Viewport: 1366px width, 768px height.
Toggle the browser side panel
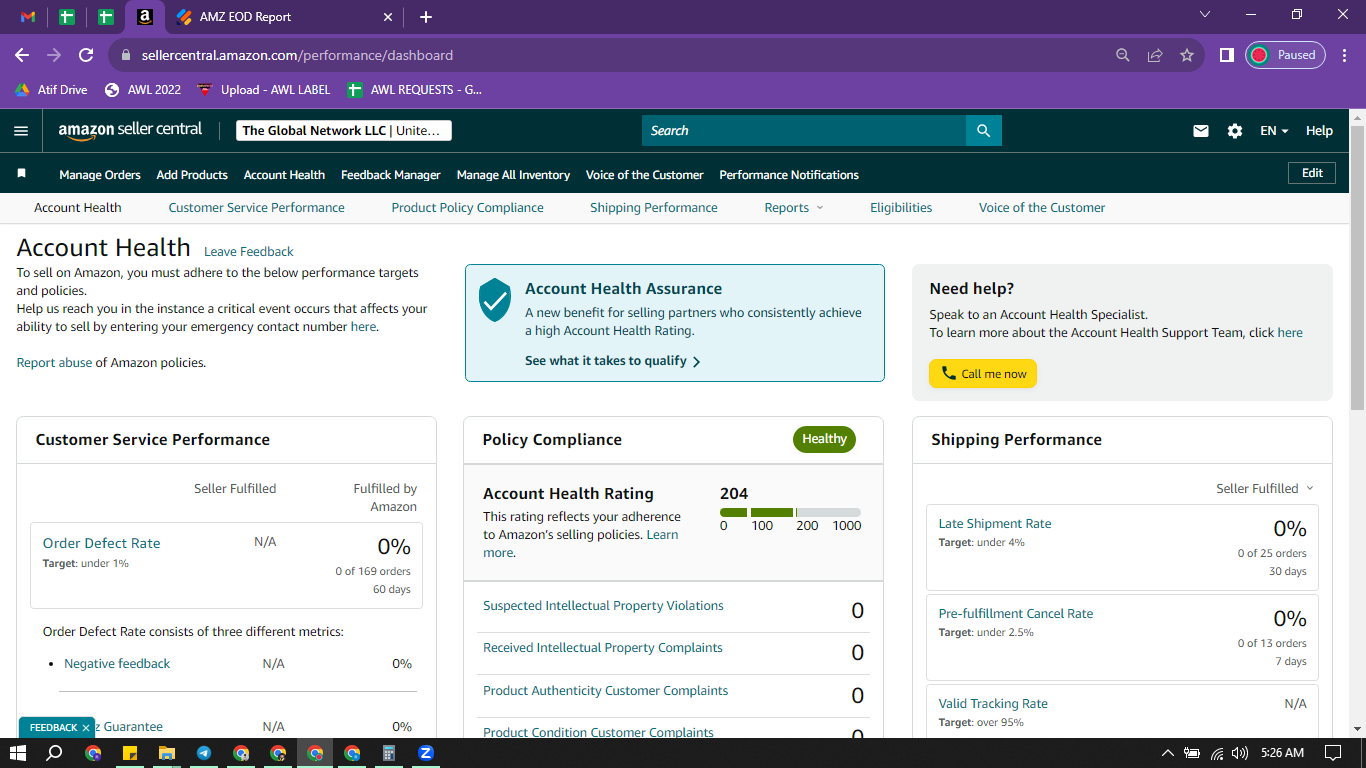tap(1226, 55)
